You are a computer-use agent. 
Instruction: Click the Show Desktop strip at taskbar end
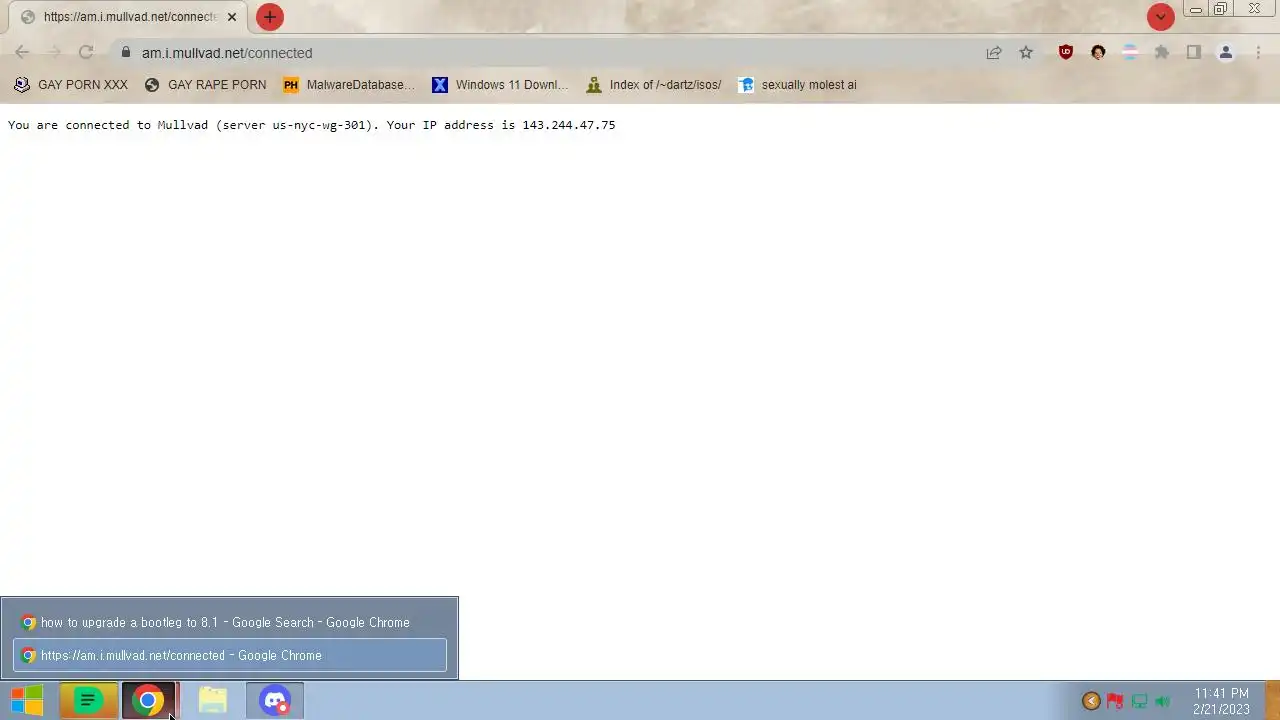[x=1273, y=700]
